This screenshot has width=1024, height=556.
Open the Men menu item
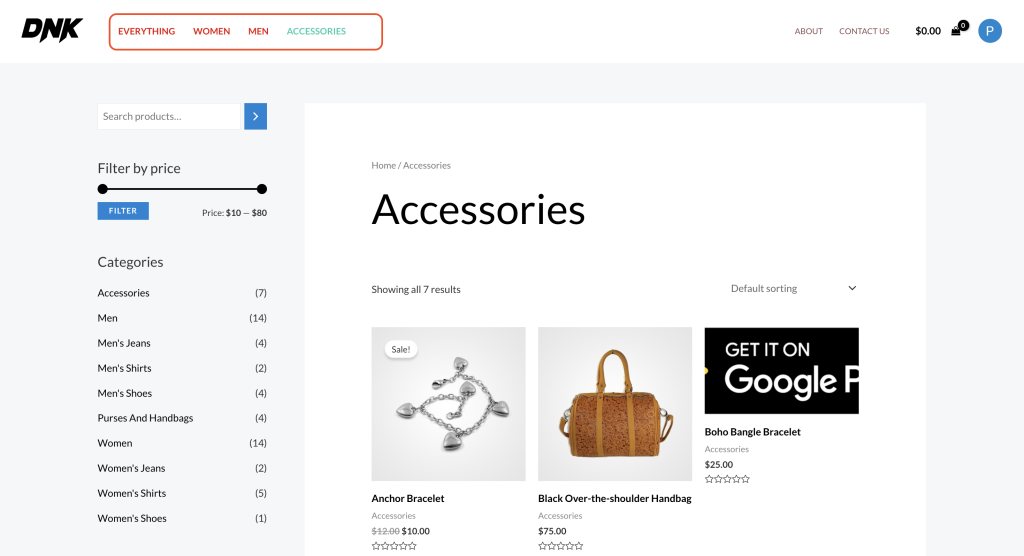point(258,31)
